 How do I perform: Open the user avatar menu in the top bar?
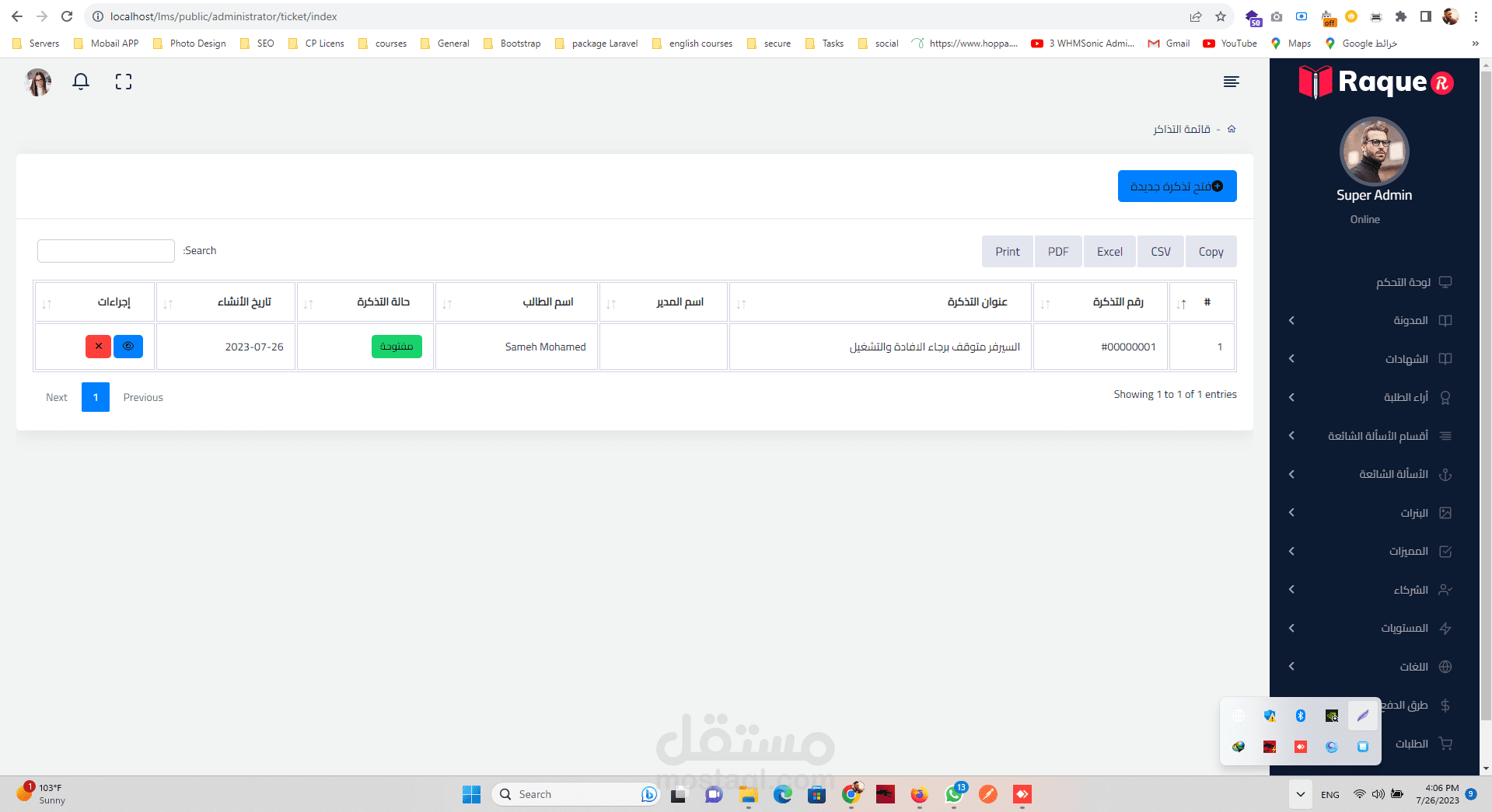pyautogui.click(x=38, y=82)
